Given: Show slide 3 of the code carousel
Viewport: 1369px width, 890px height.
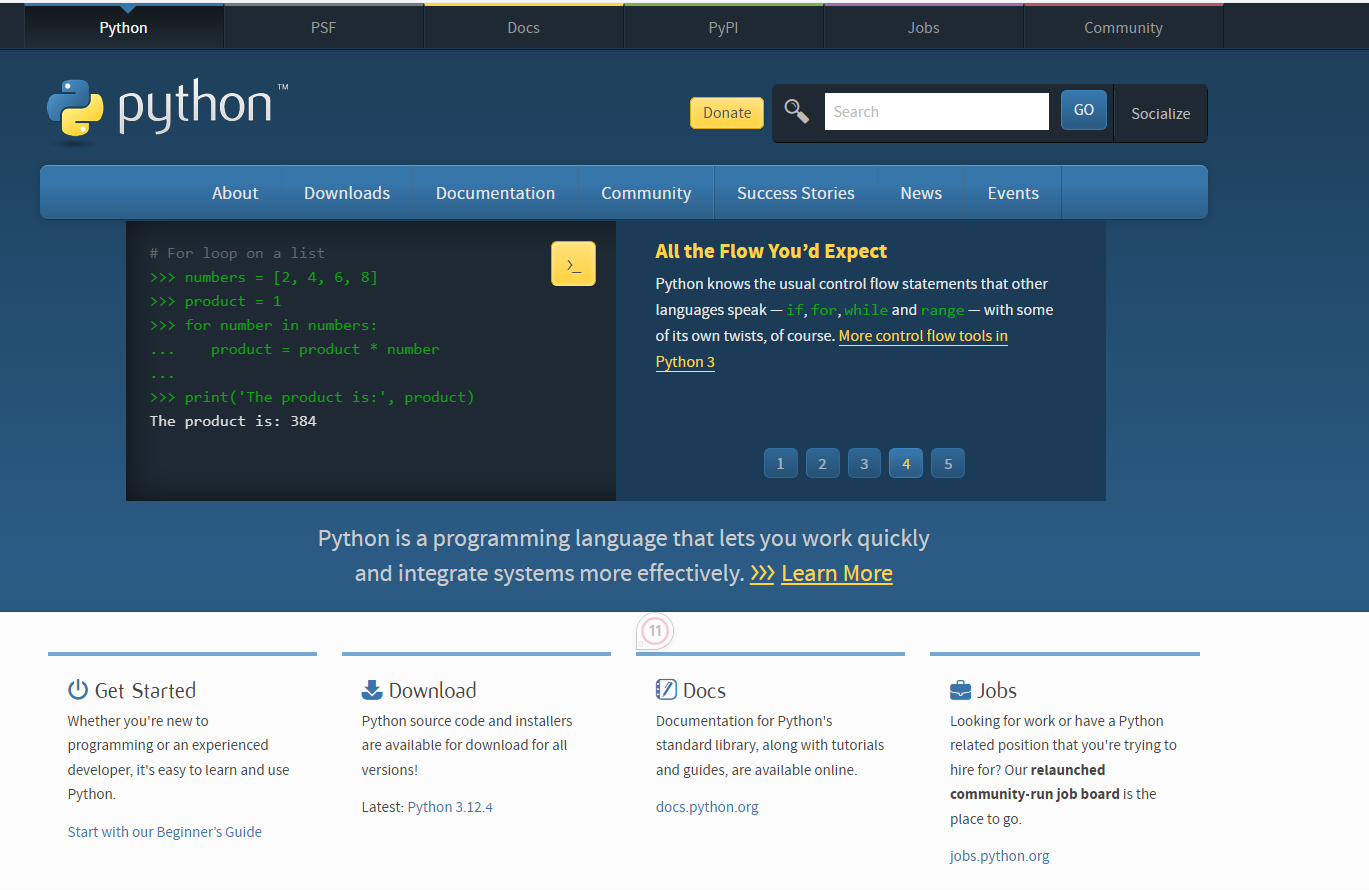Looking at the screenshot, I should coord(865,464).
